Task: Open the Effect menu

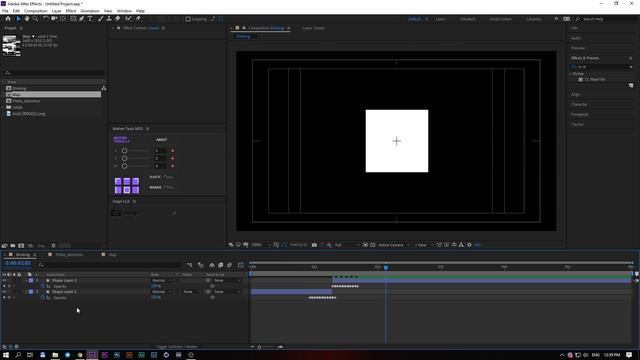Action: coord(71,11)
